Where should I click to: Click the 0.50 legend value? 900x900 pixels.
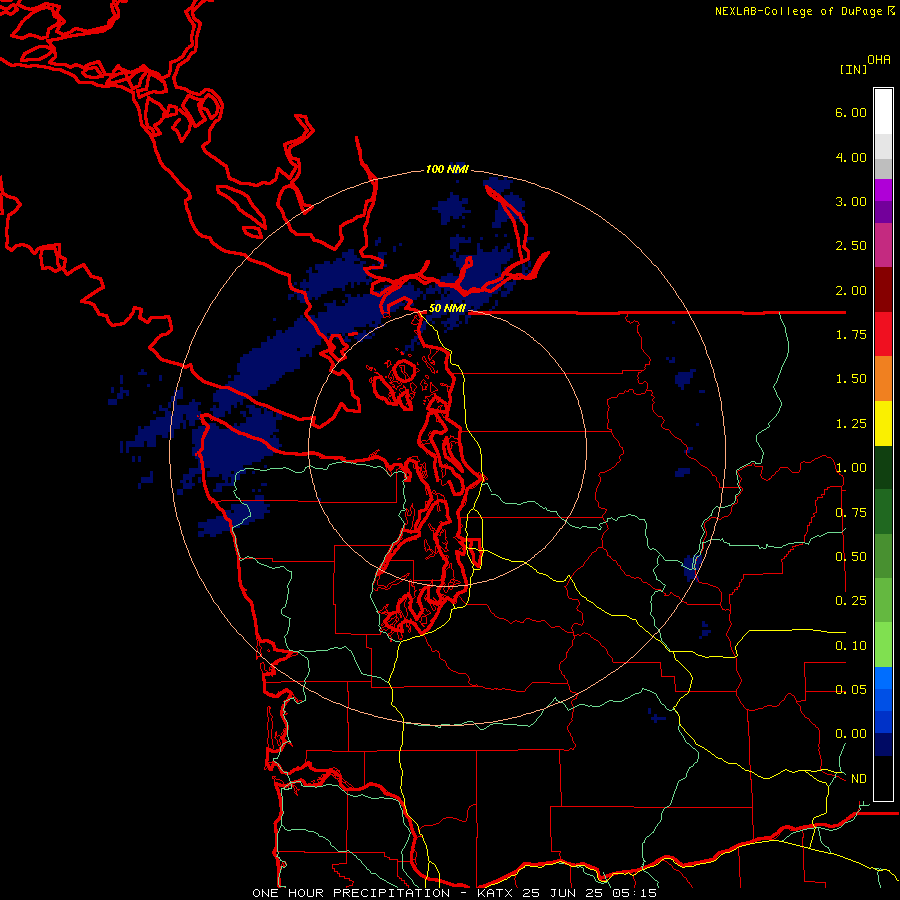[x=851, y=557]
